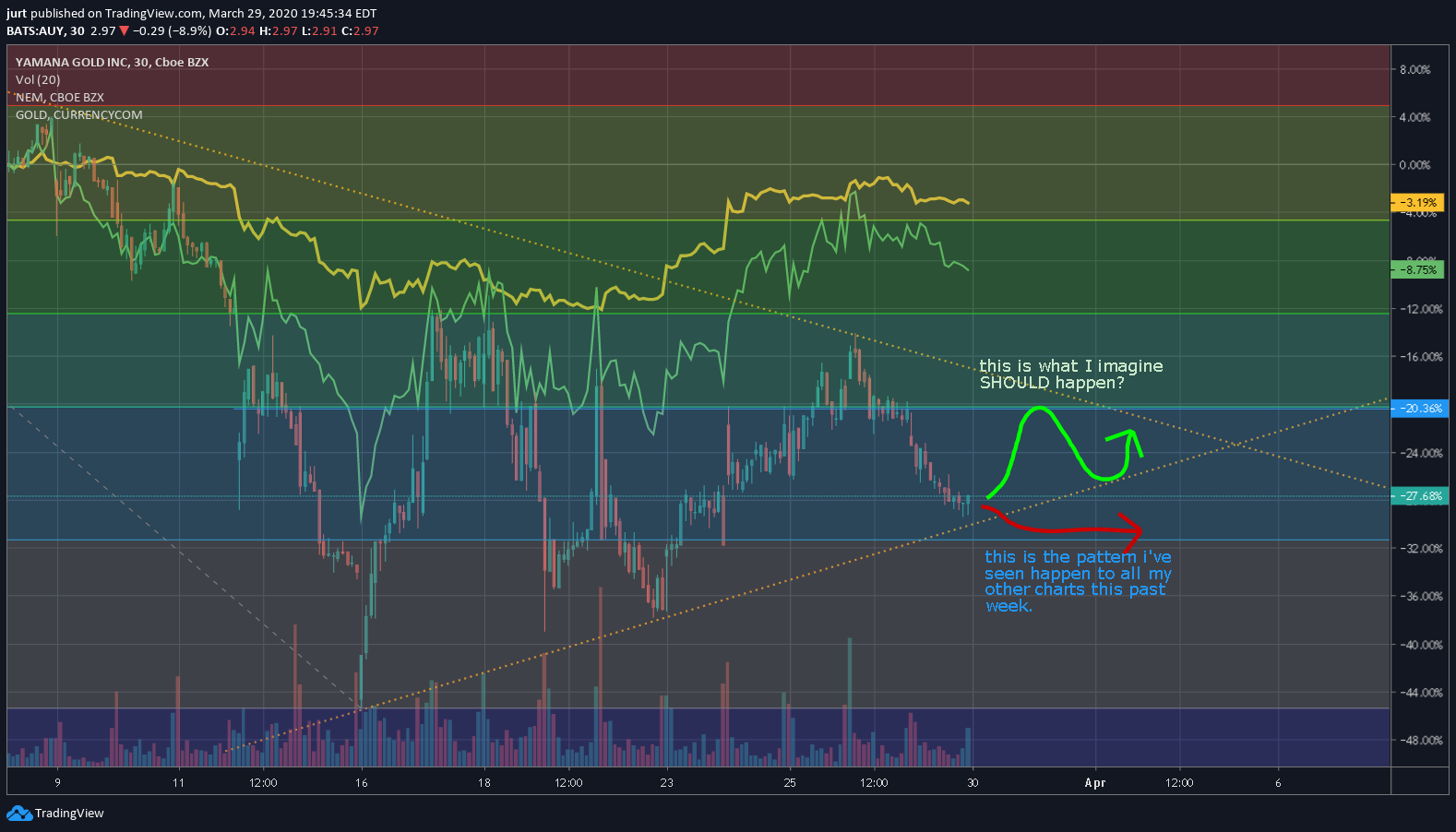1456x832 pixels.
Task: Click the teal -27.68% price label
Action: pyautogui.click(x=1417, y=496)
